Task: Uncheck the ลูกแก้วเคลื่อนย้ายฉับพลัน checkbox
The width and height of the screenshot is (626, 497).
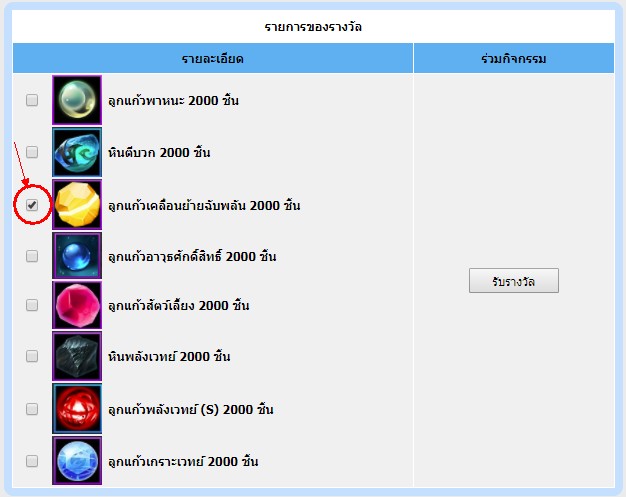Action: point(32,205)
